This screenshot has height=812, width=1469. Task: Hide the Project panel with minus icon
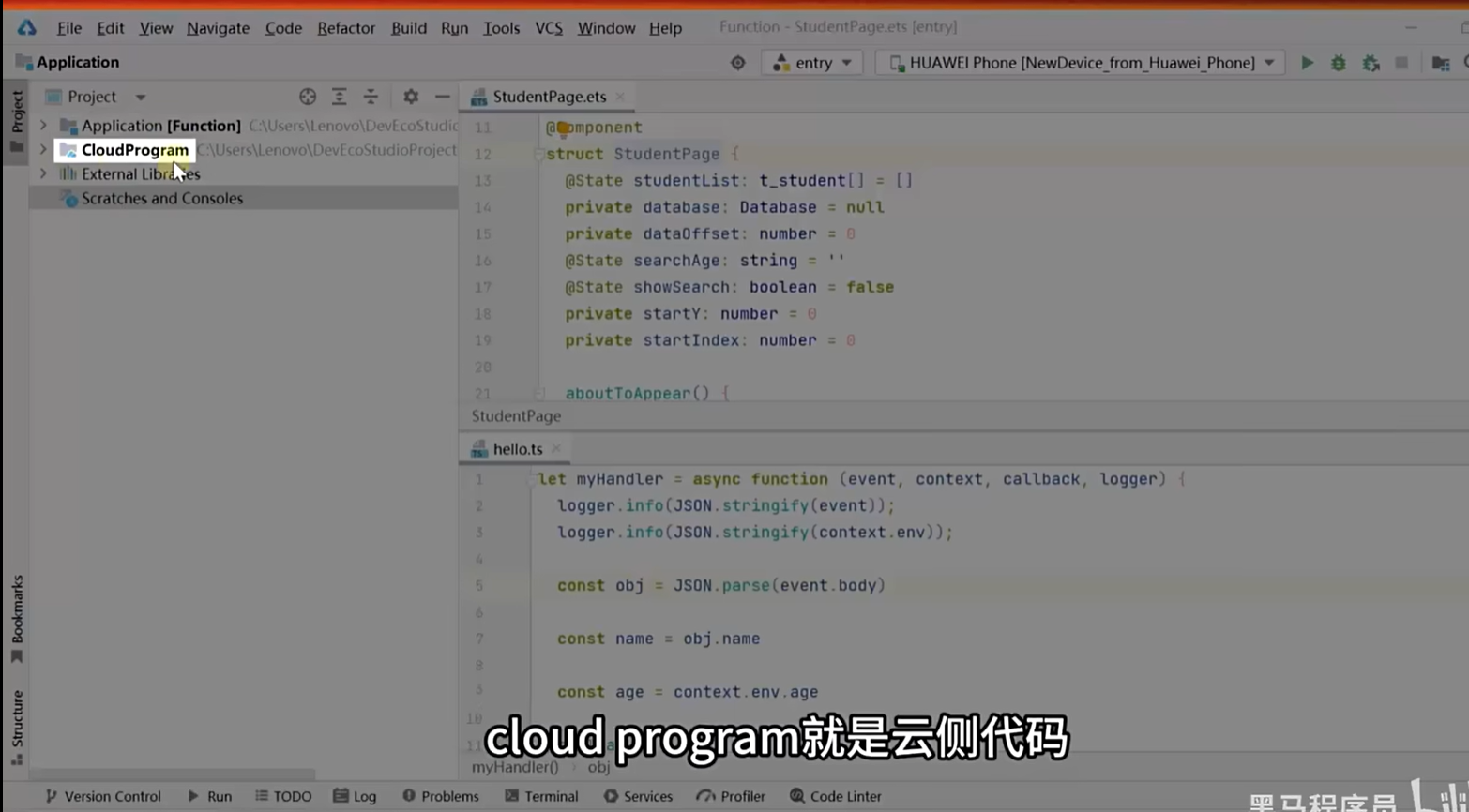tap(442, 97)
